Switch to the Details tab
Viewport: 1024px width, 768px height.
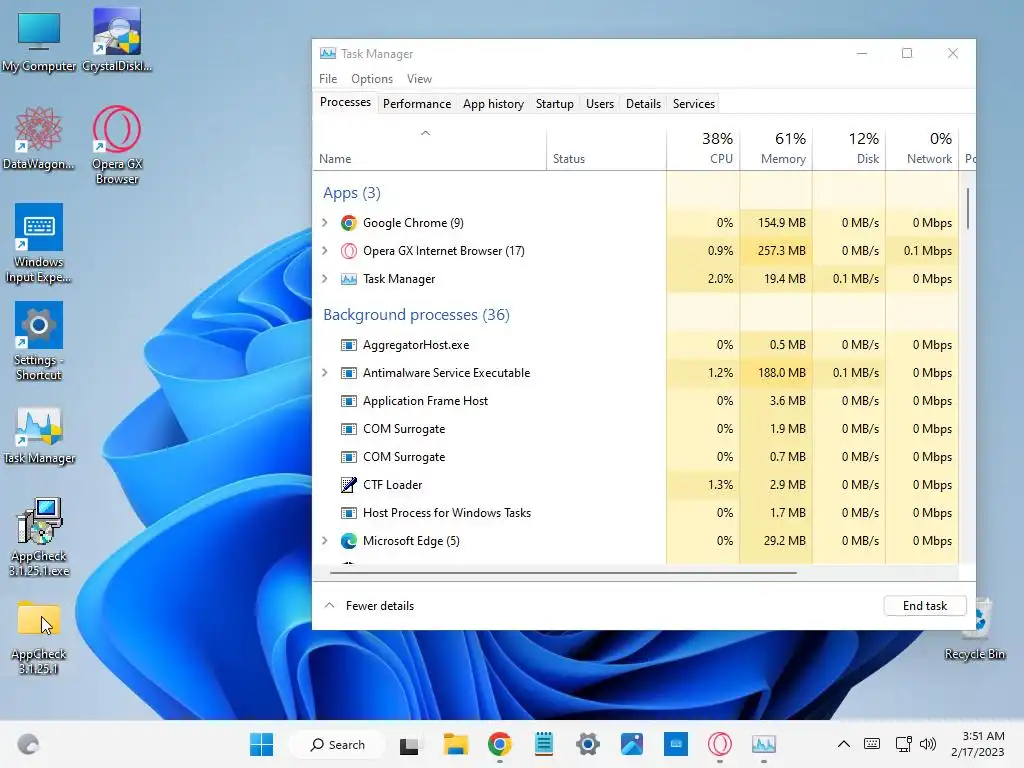click(643, 104)
